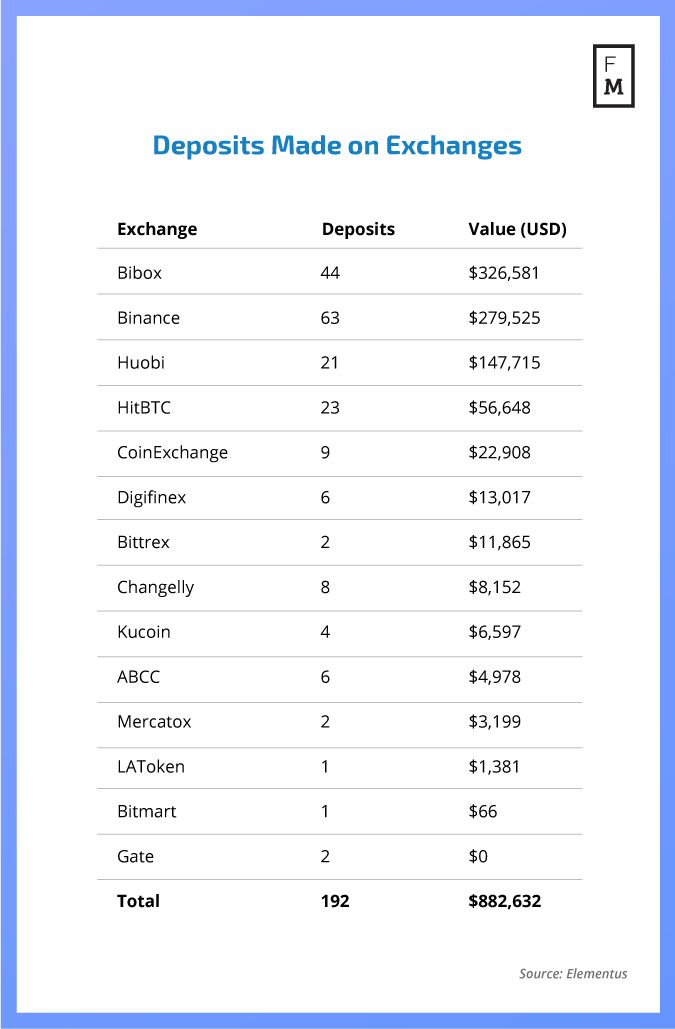
Task: Click the Bitmart value $66
Action: tap(482, 811)
